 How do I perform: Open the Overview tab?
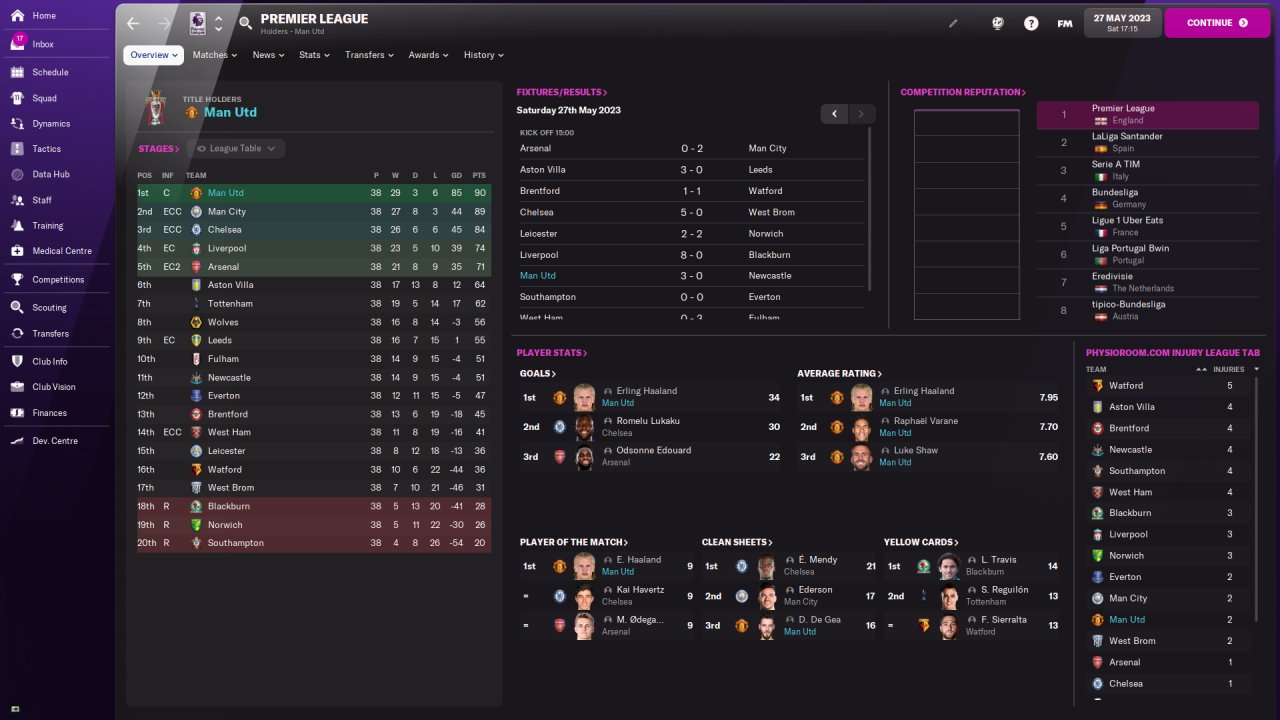click(154, 55)
